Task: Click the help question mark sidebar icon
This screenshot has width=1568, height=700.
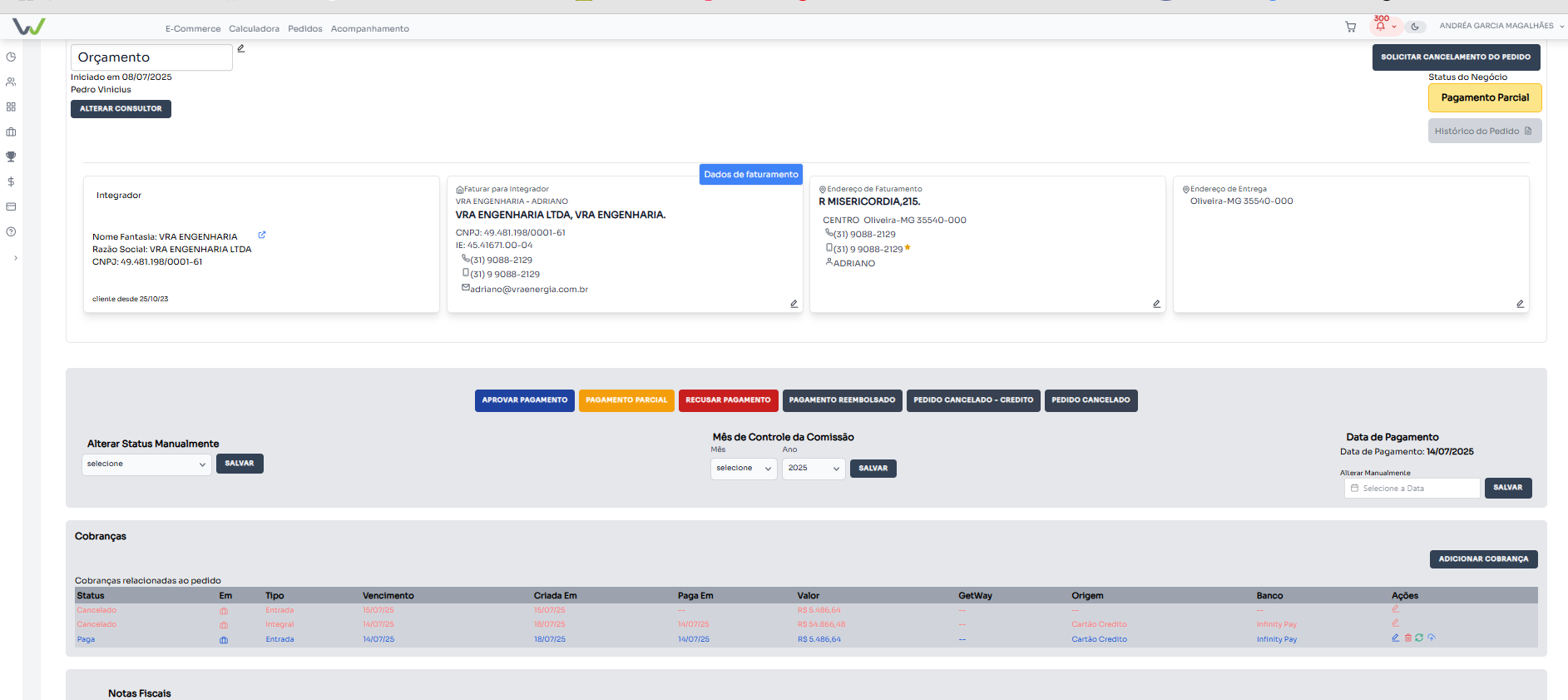Action: 11,231
